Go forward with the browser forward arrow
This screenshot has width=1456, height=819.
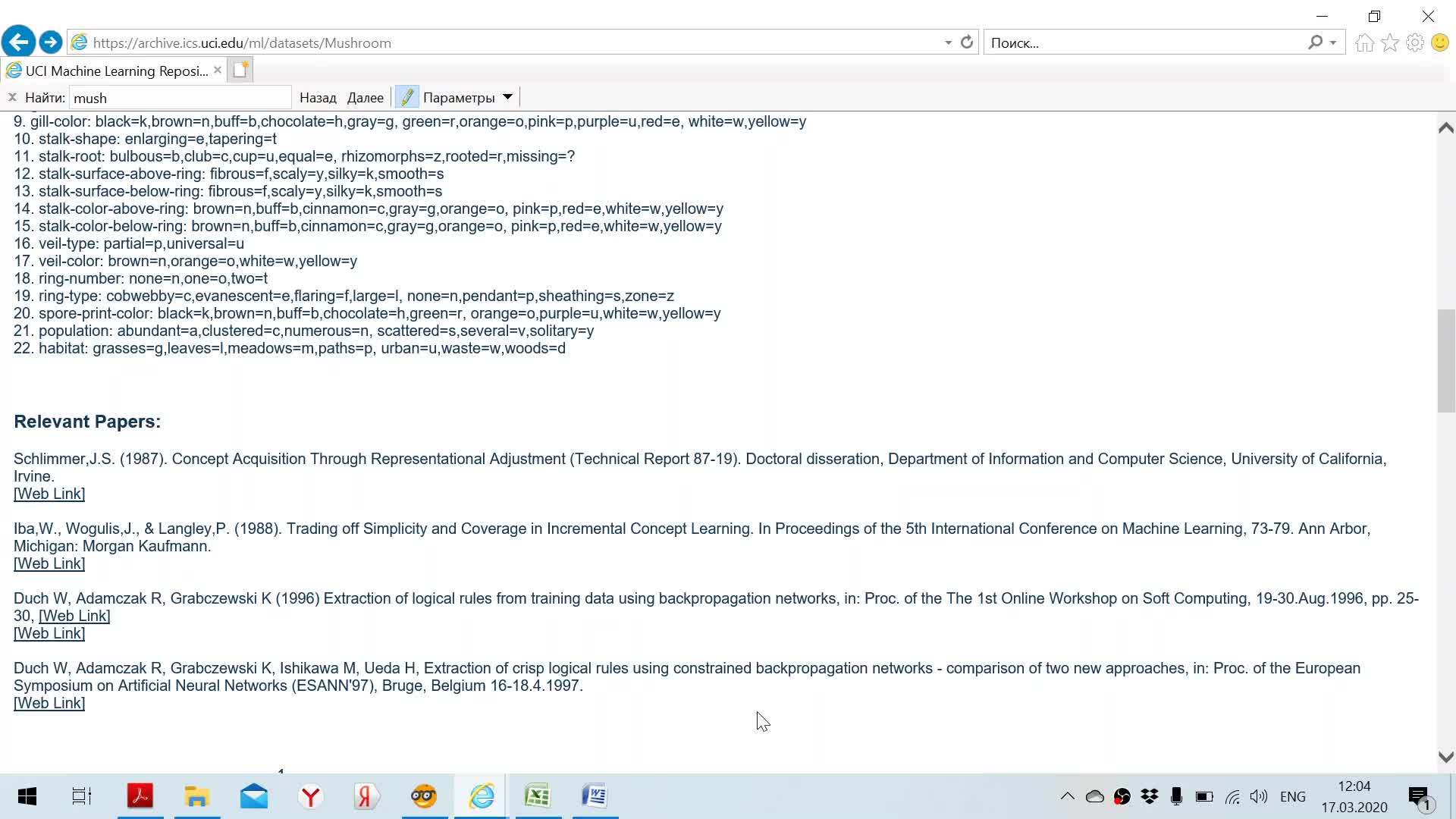tap(51, 42)
